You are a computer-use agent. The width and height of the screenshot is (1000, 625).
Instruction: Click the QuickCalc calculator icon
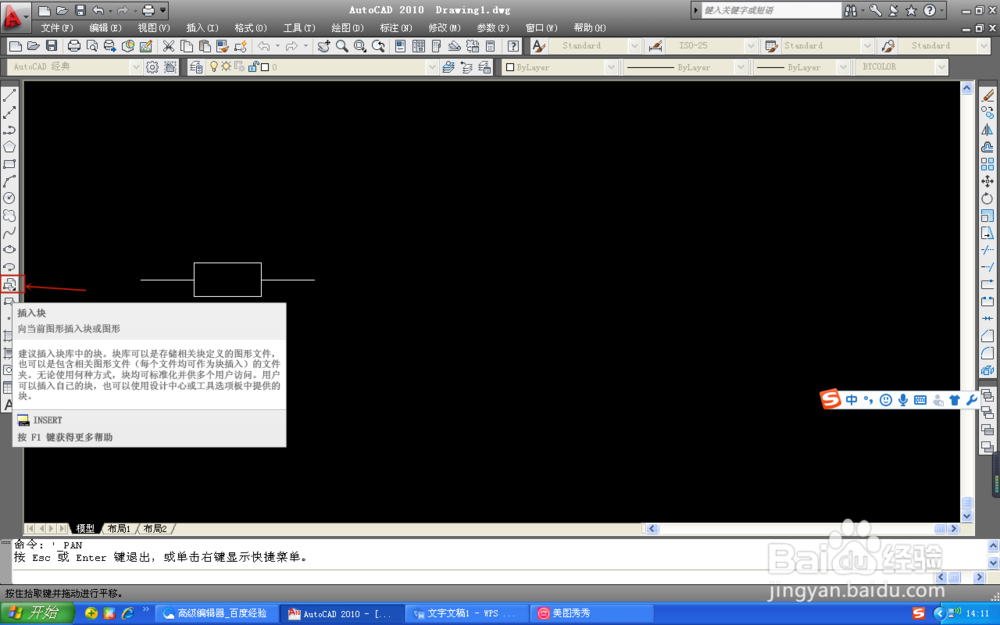coord(490,46)
